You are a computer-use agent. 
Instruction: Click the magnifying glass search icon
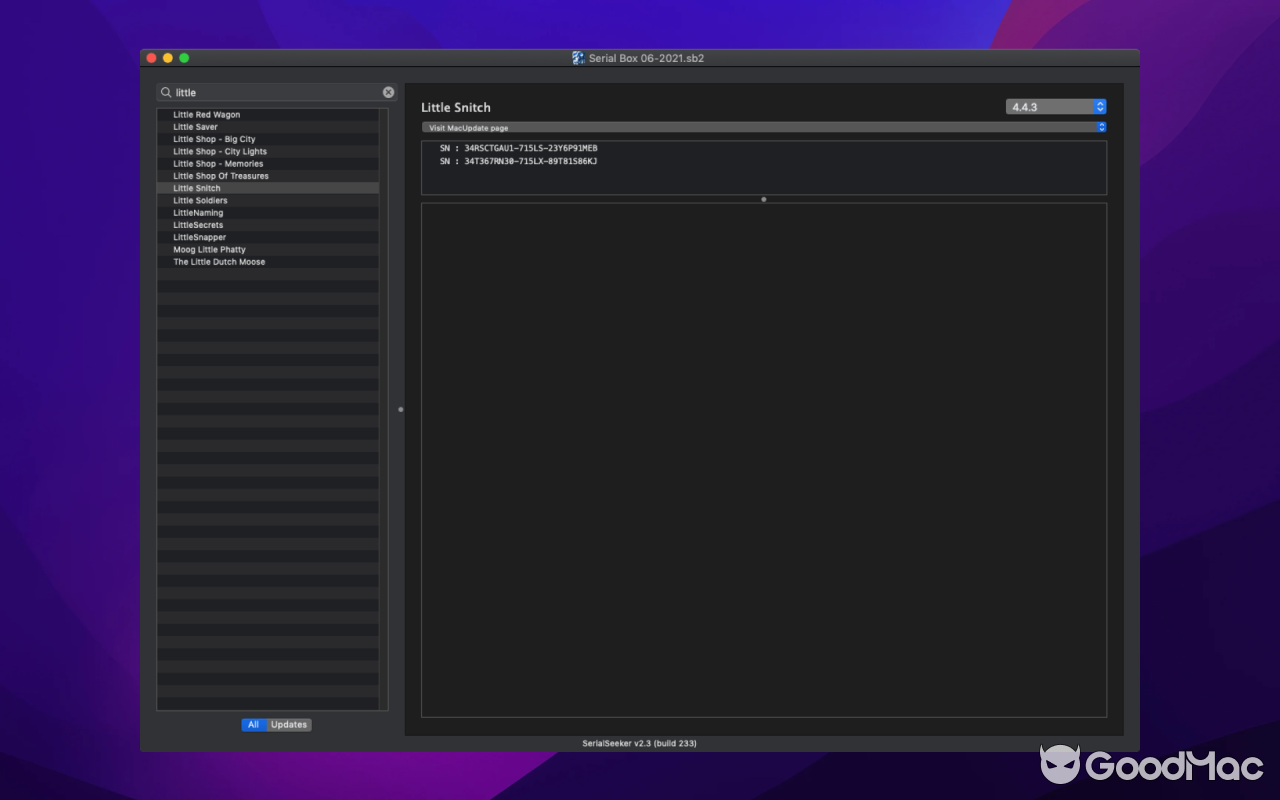pos(166,92)
